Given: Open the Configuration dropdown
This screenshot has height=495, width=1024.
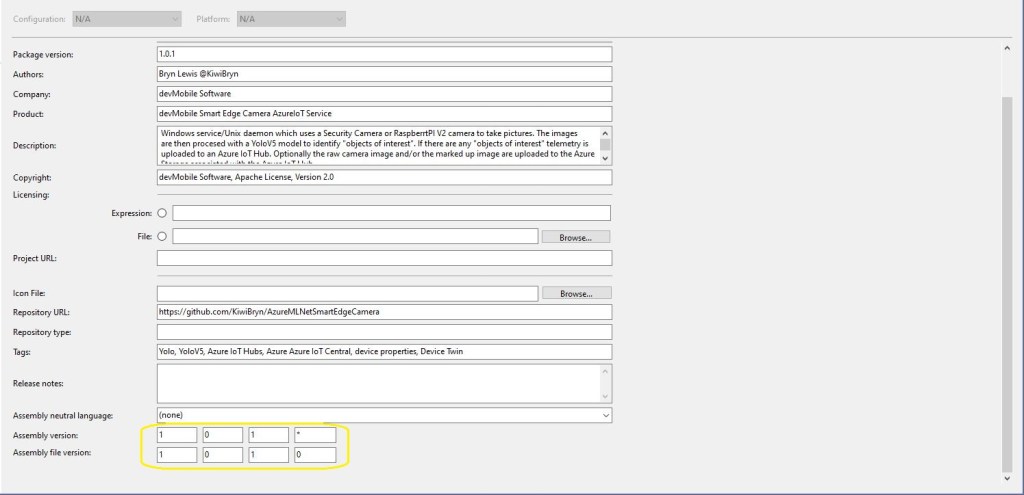Looking at the screenshot, I should (x=126, y=19).
